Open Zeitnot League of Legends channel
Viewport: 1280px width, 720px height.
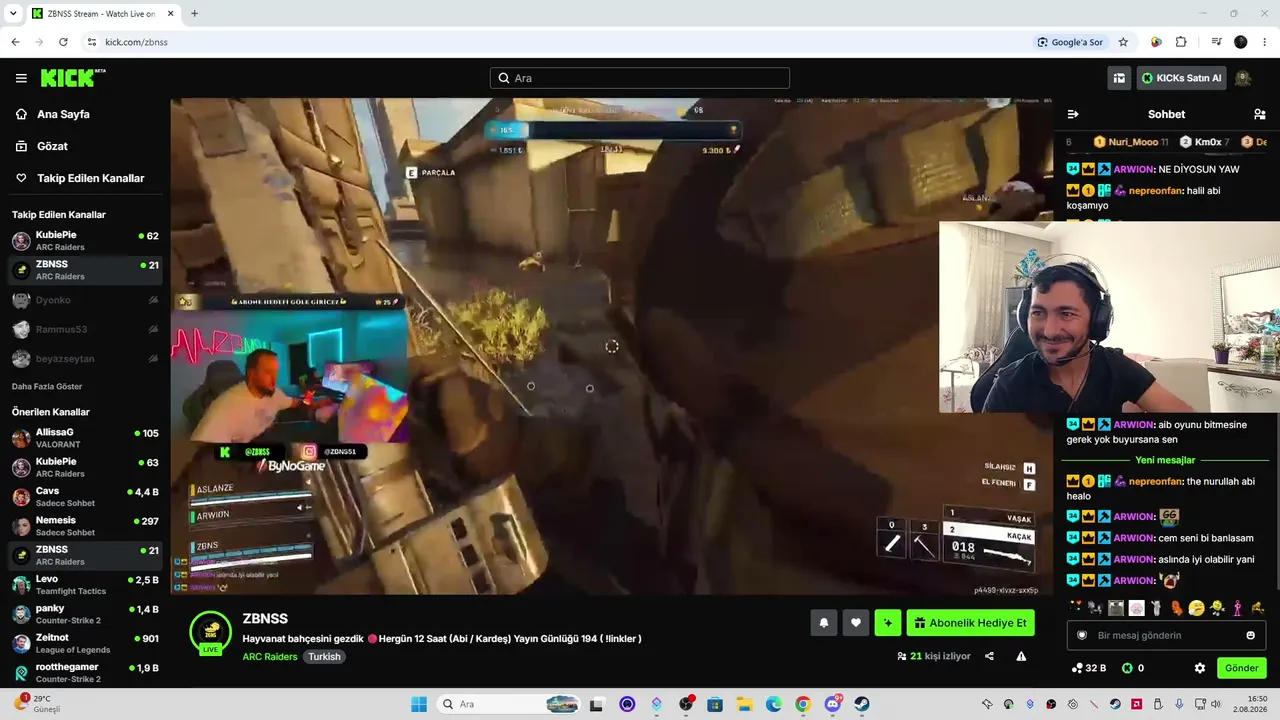pos(85,643)
